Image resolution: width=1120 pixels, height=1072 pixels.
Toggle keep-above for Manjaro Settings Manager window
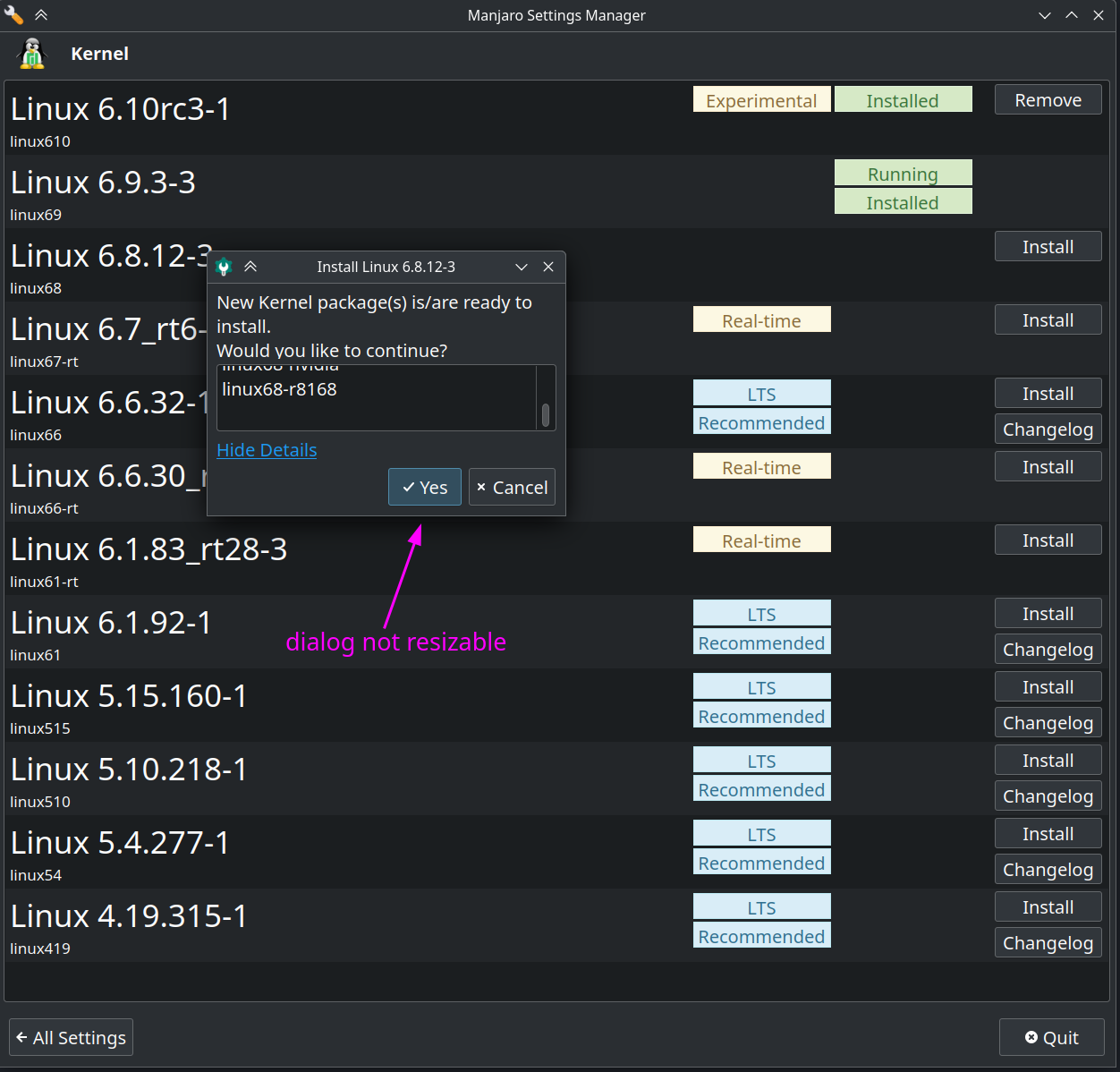coord(41,15)
